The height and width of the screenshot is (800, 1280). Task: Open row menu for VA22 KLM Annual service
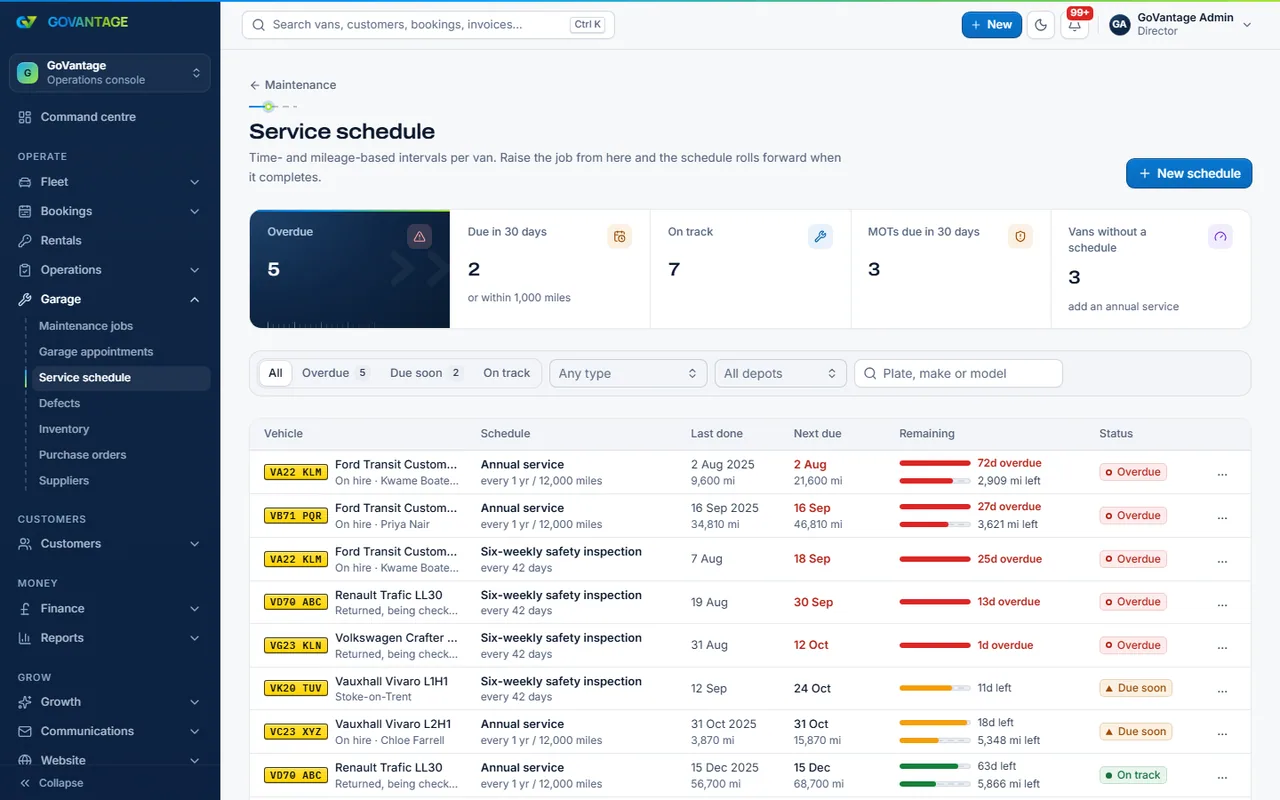pyautogui.click(x=1222, y=473)
